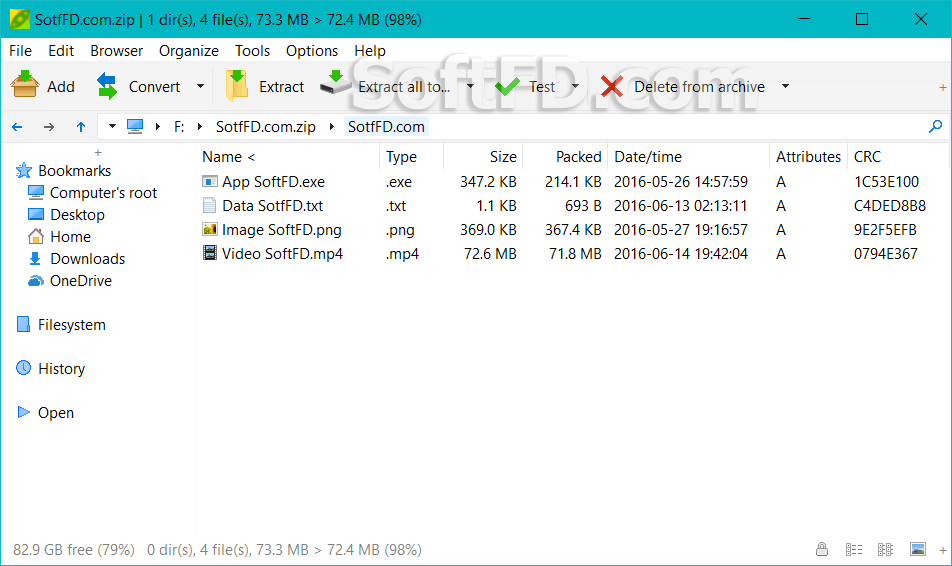Click the 82.9 GB free status text
The width and height of the screenshot is (952, 566).
(x=73, y=550)
